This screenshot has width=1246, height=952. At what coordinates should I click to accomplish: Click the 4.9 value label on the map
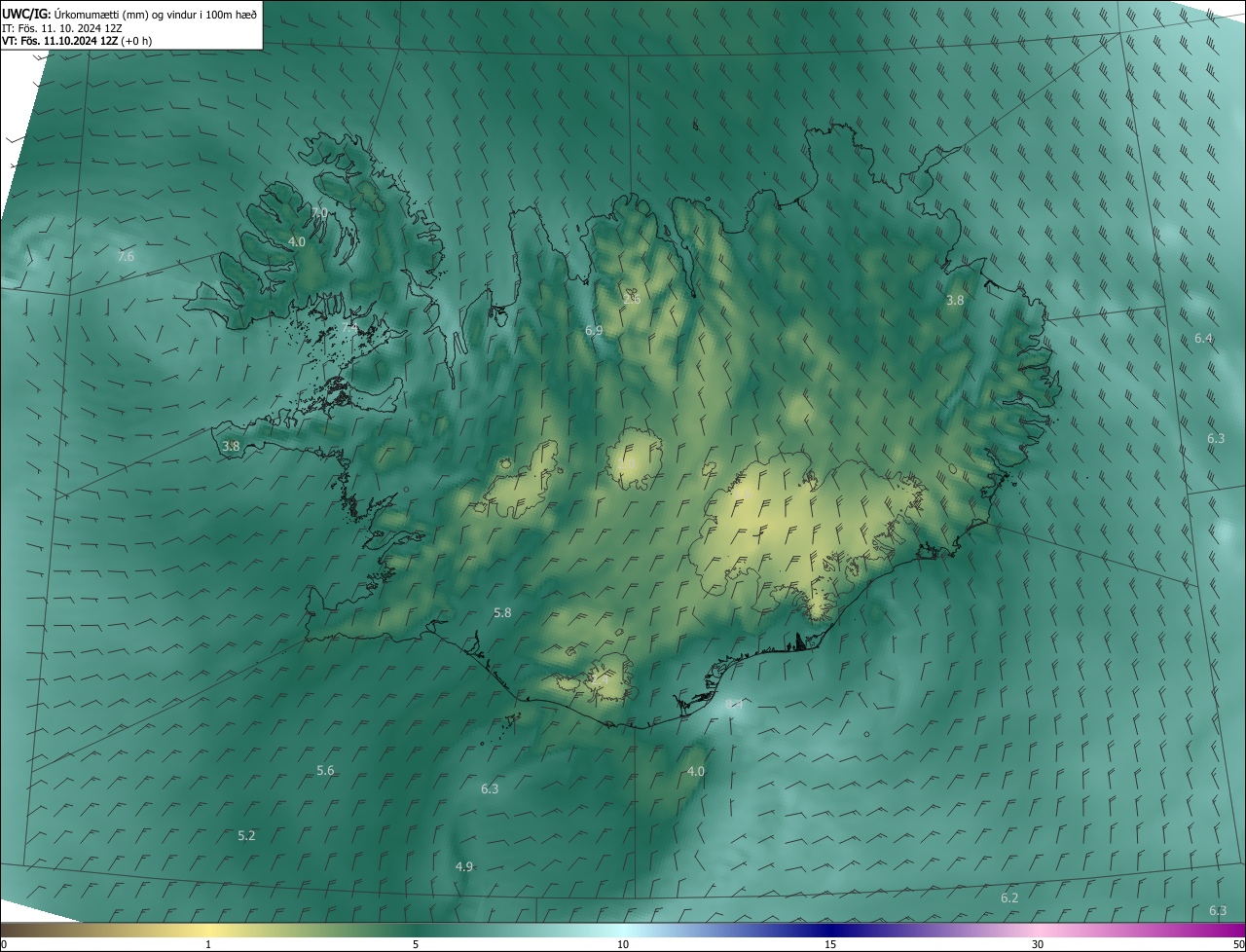pos(464,867)
